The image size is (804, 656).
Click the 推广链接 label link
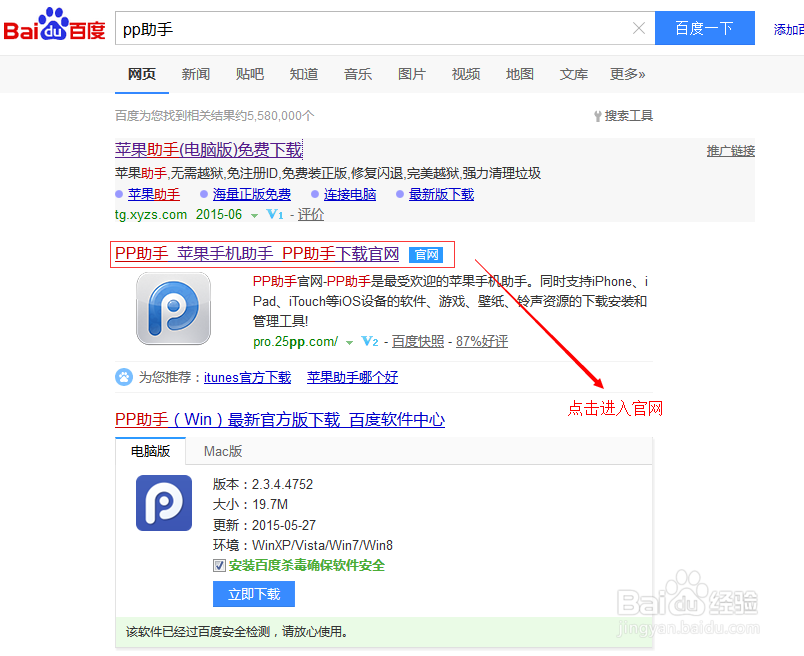[x=731, y=151]
